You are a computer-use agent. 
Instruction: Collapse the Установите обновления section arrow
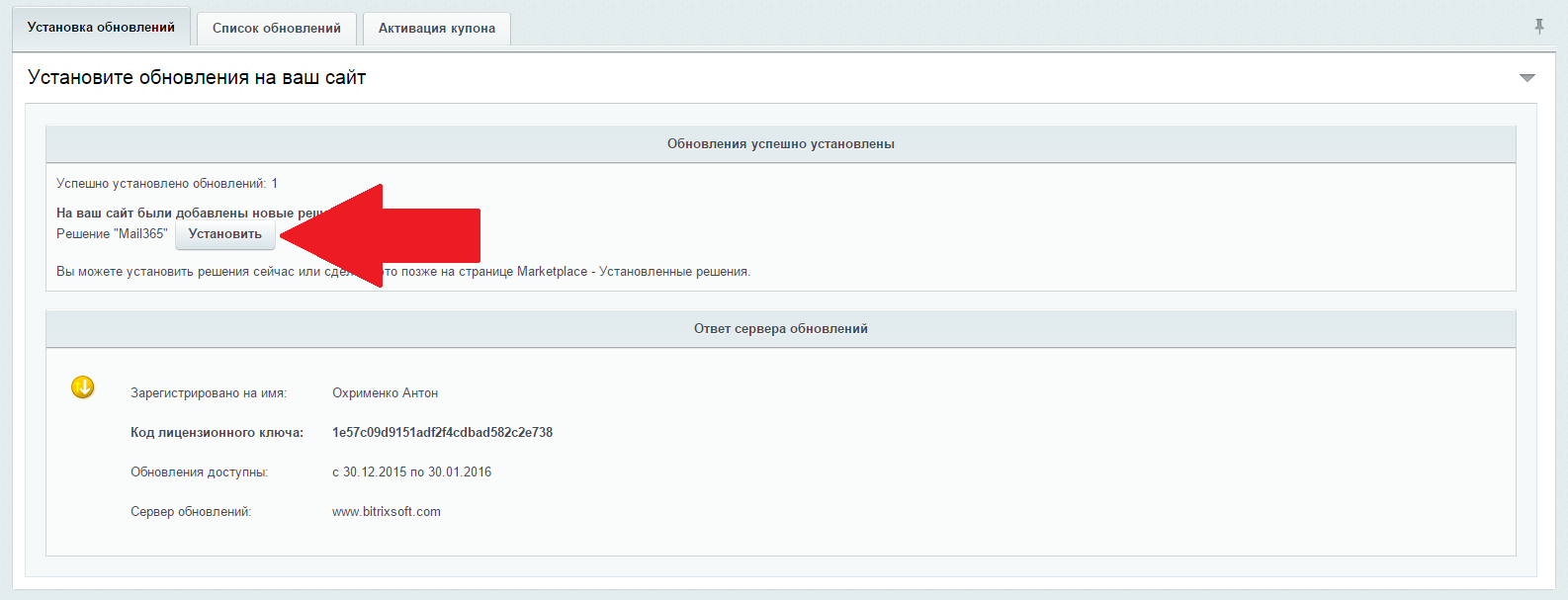tap(1527, 78)
